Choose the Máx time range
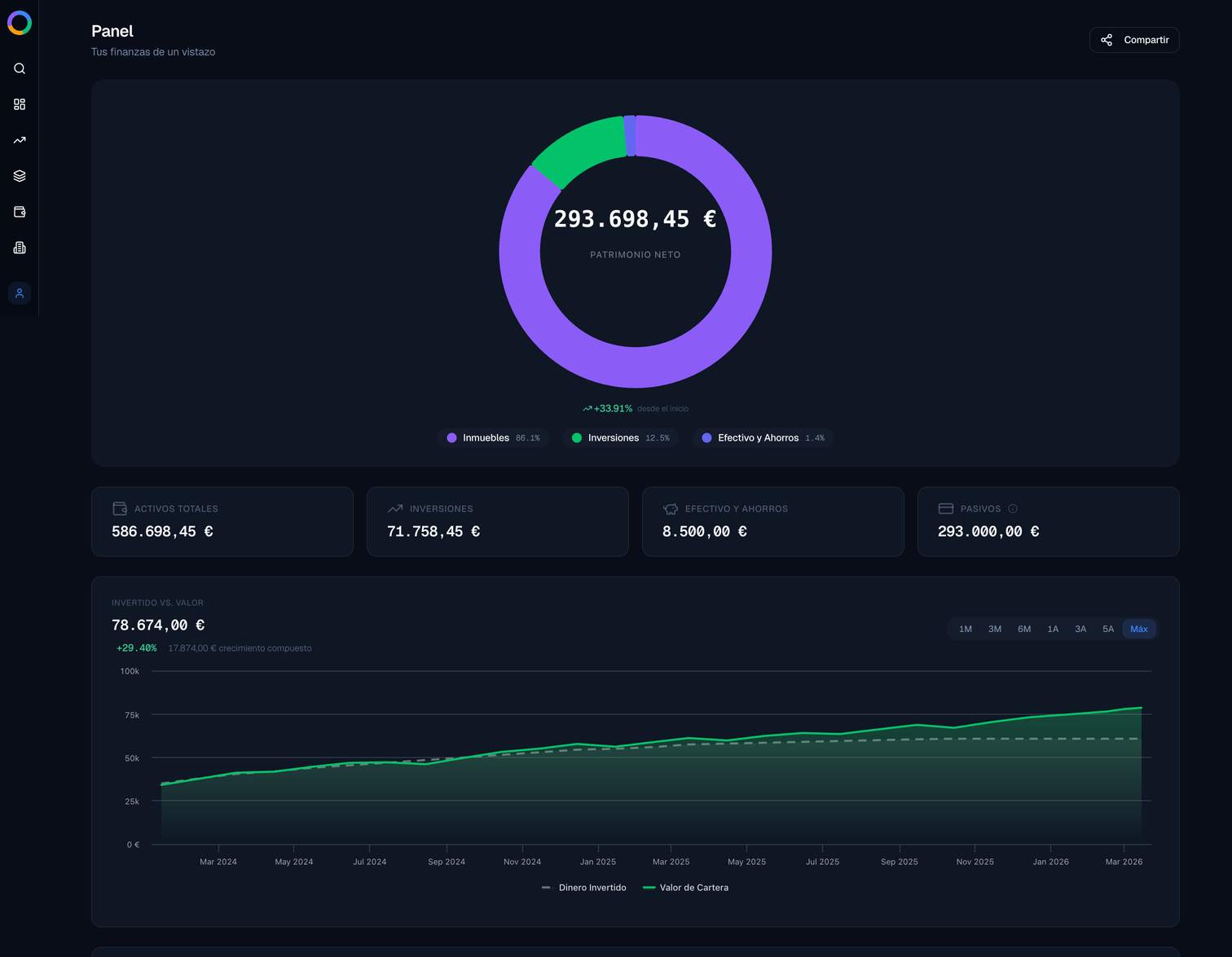 pyautogui.click(x=1139, y=629)
